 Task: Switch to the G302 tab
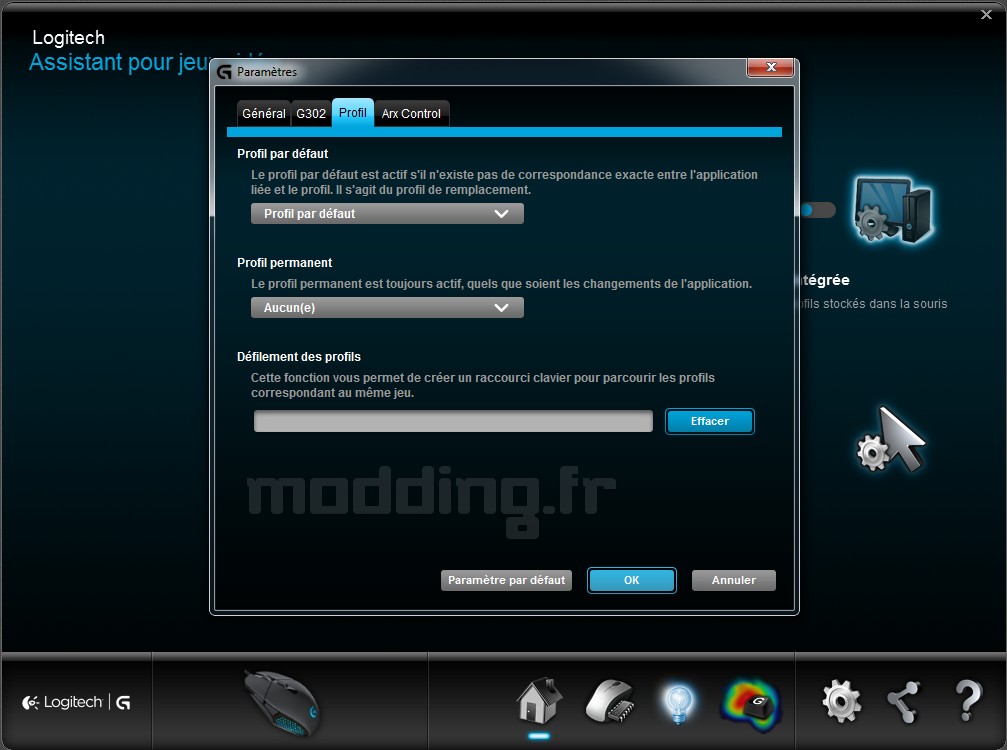311,114
